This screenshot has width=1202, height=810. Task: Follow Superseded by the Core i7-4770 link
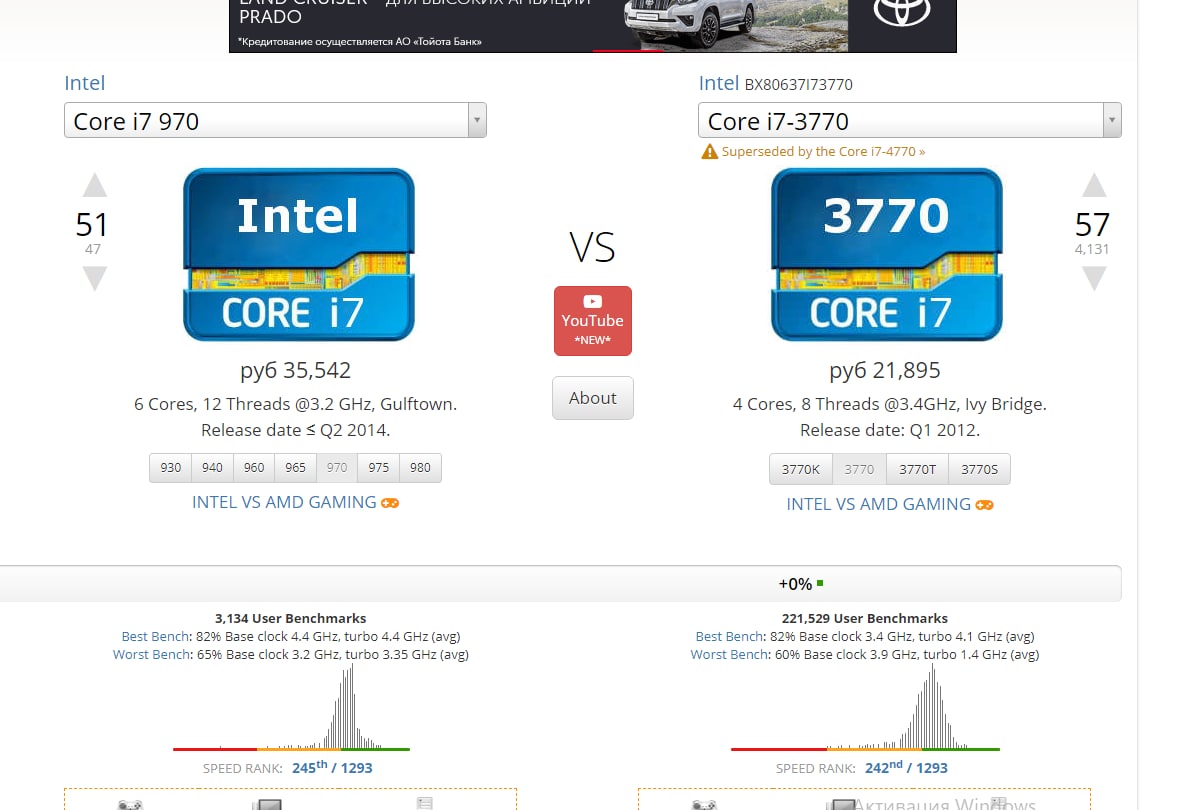[823, 152]
